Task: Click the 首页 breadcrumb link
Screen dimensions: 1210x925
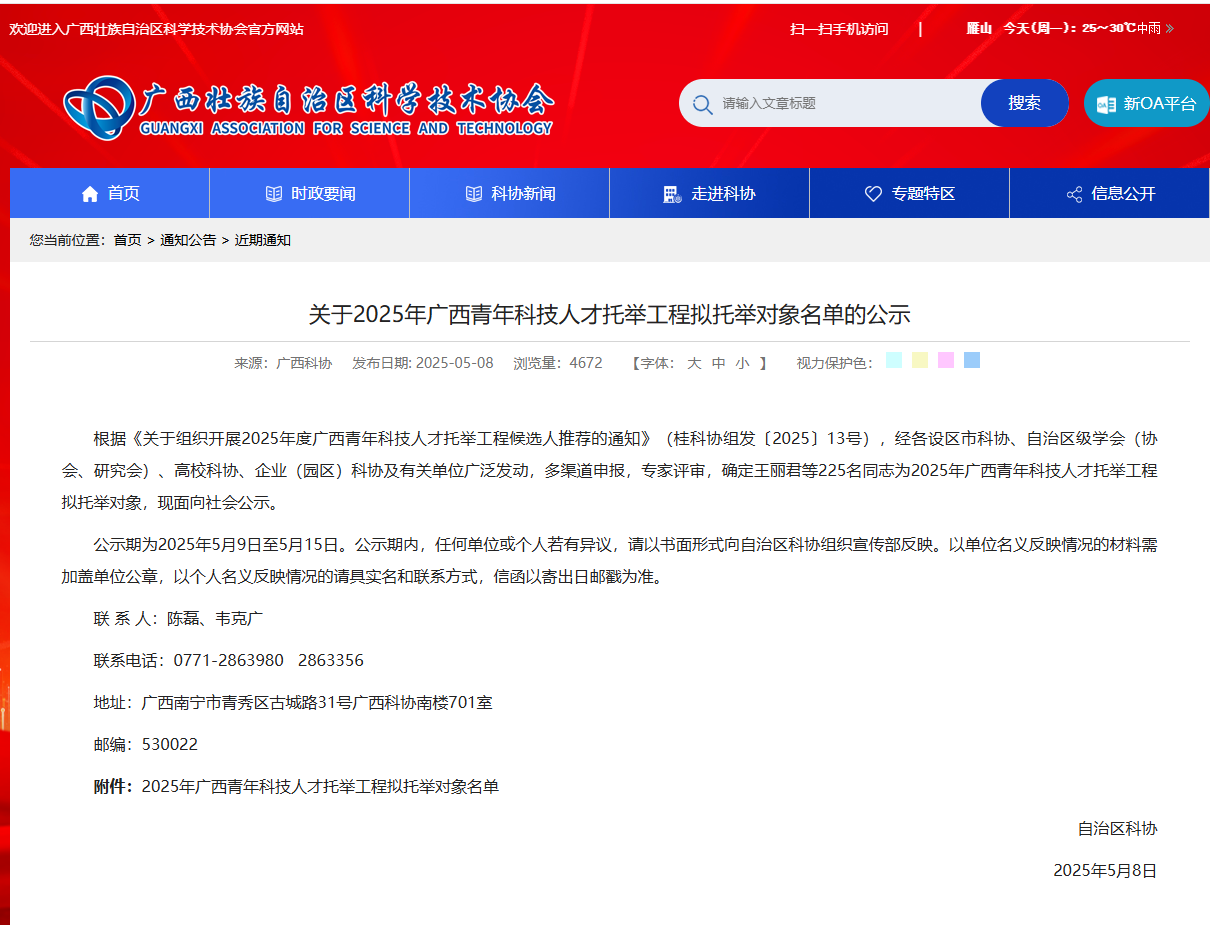Action: (127, 240)
